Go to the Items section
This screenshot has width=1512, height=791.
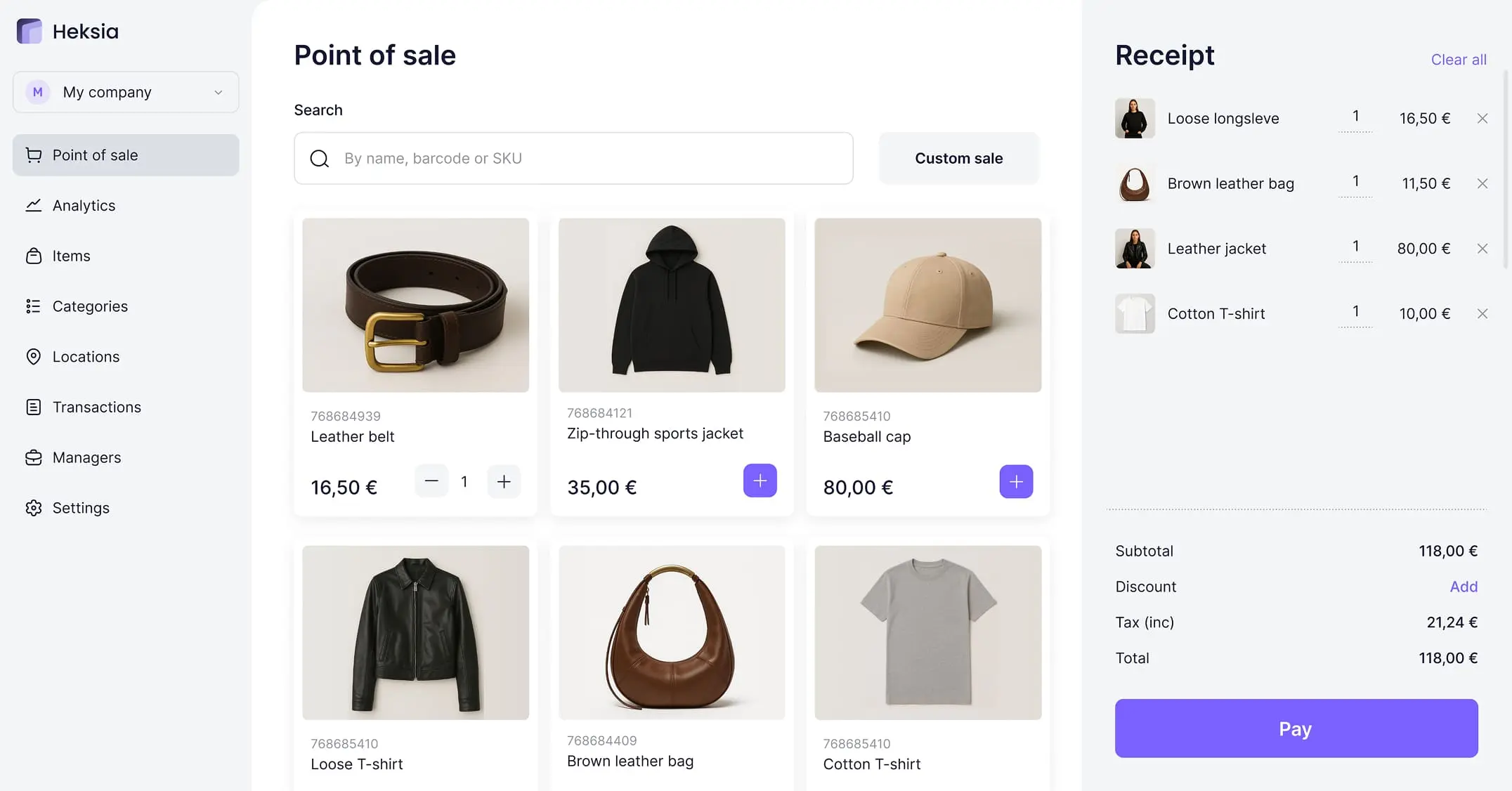click(71, 256)
